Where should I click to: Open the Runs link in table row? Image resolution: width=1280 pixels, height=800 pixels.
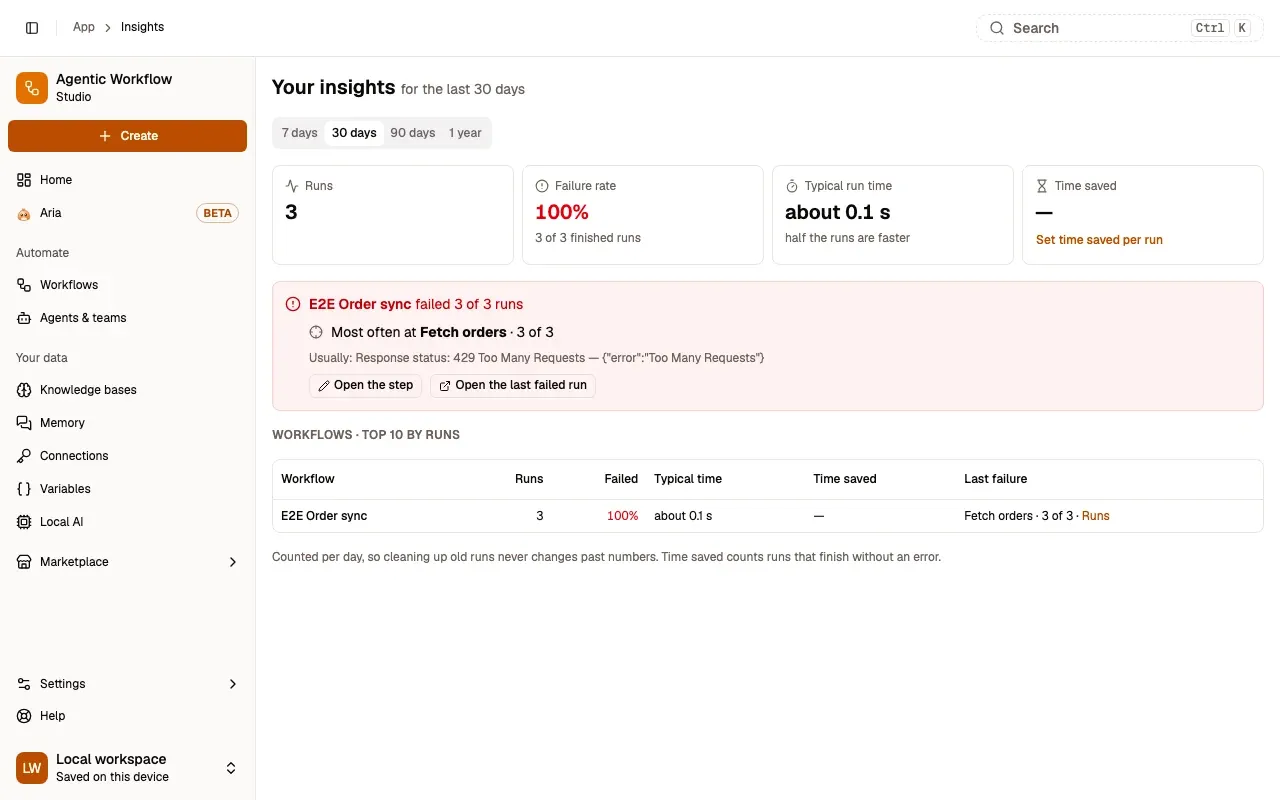click(x=1096, y=516)
